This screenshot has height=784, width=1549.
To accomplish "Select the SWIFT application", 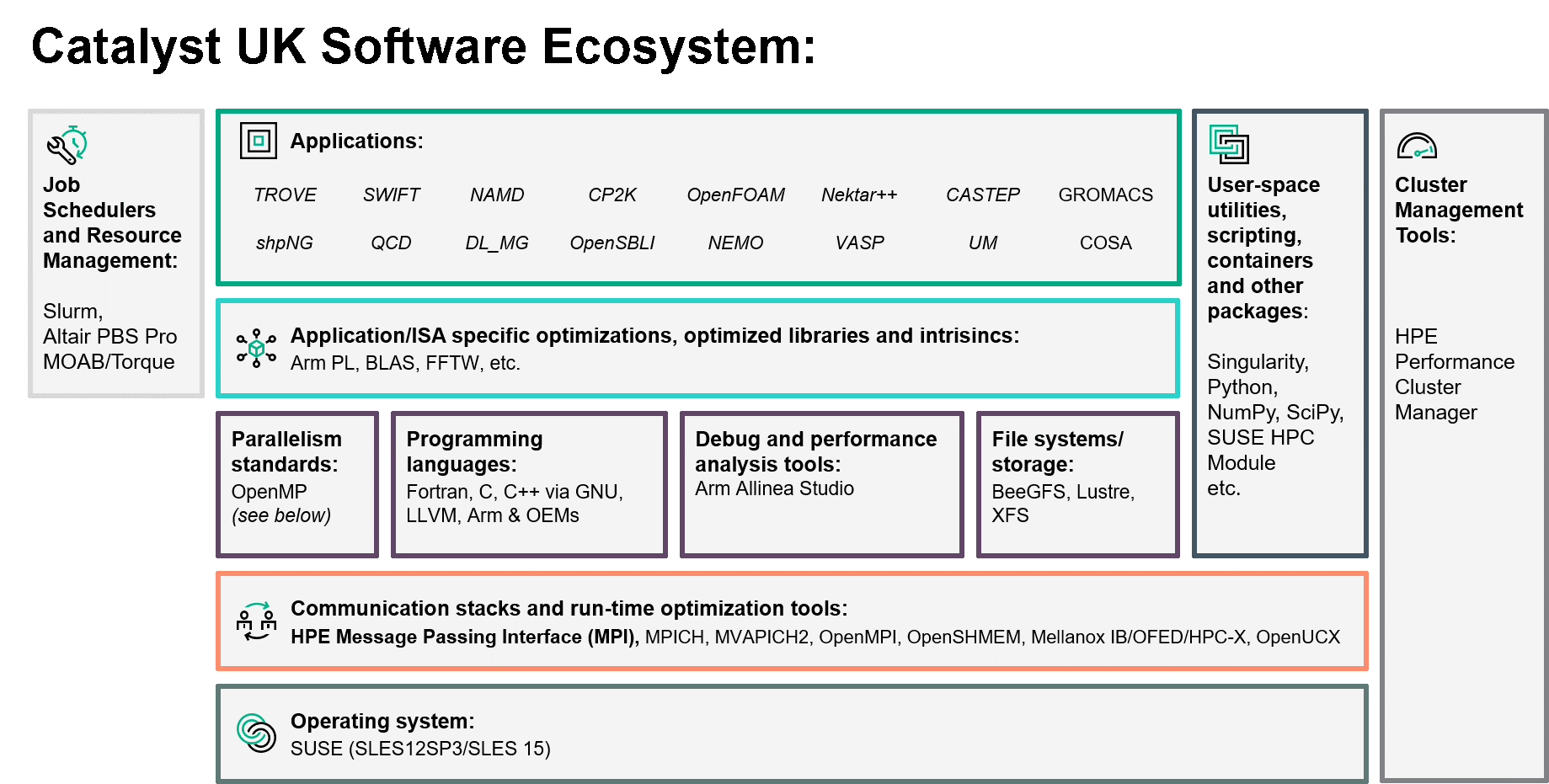I will [x=392, y=195].
